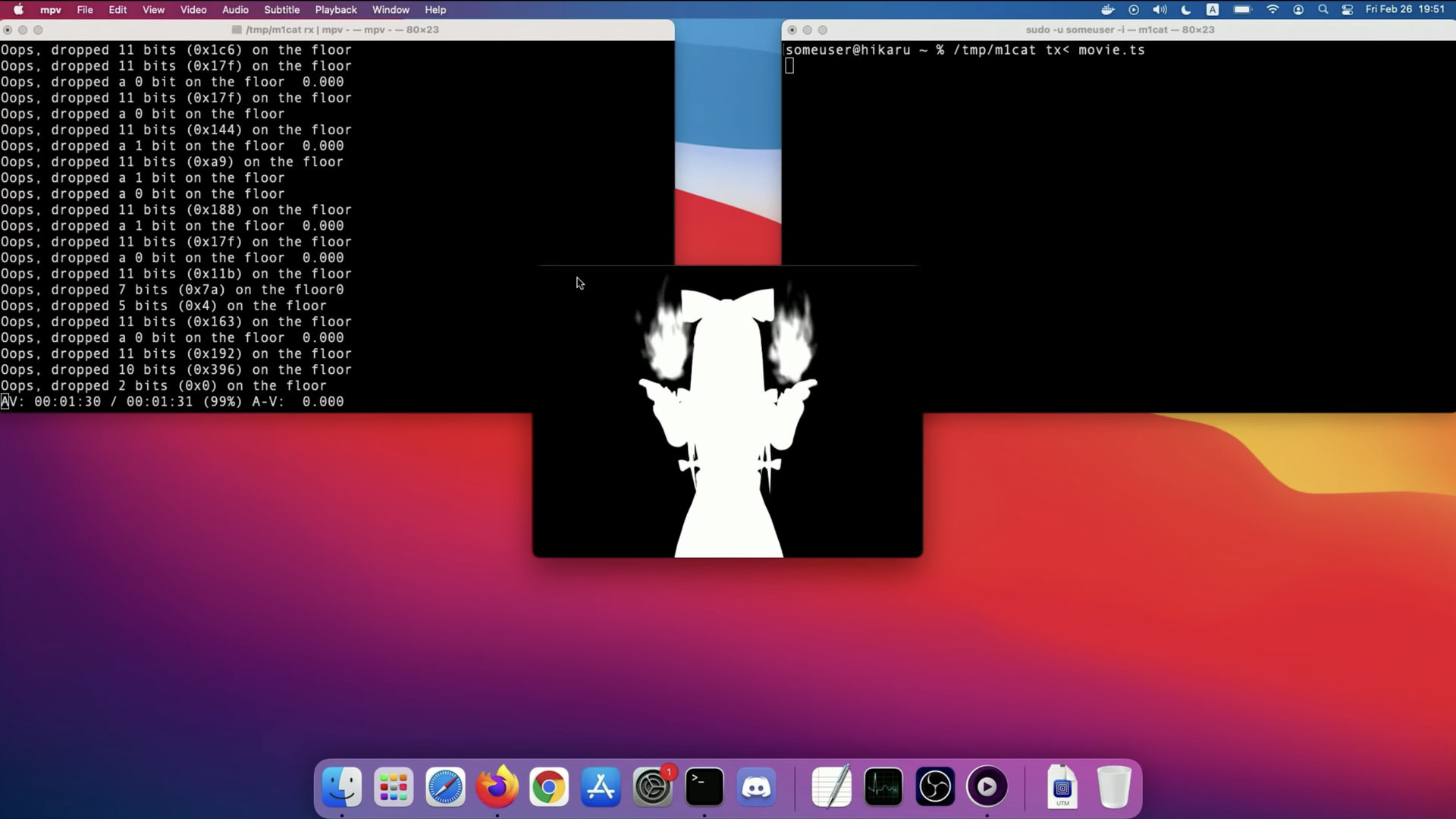Open the Audio menu
Viewport: 1456px width, 819px height.
click(x=235, y=10)
